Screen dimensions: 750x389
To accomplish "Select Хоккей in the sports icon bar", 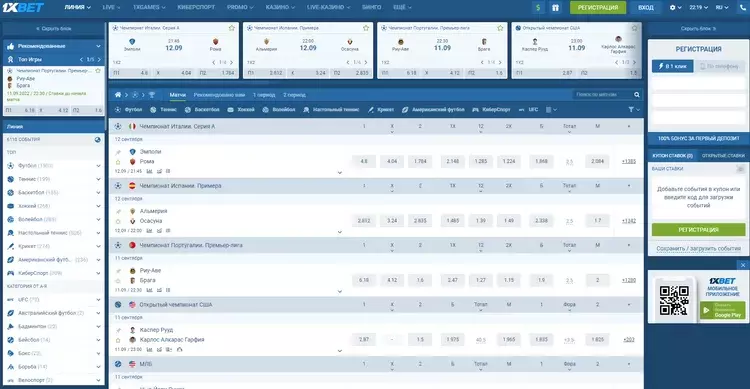I will click(241, 110).
